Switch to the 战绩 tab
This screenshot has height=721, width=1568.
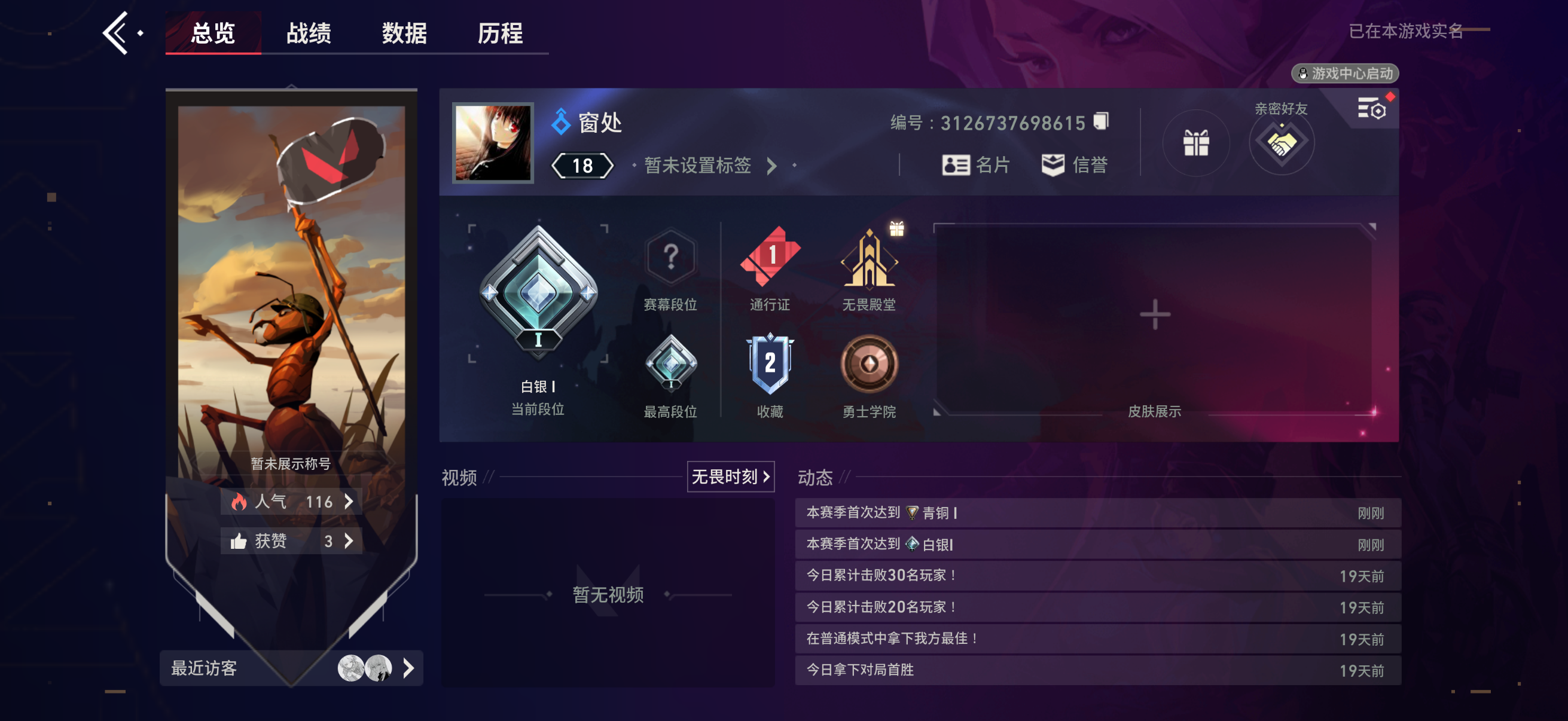click(x=309, y=33)
